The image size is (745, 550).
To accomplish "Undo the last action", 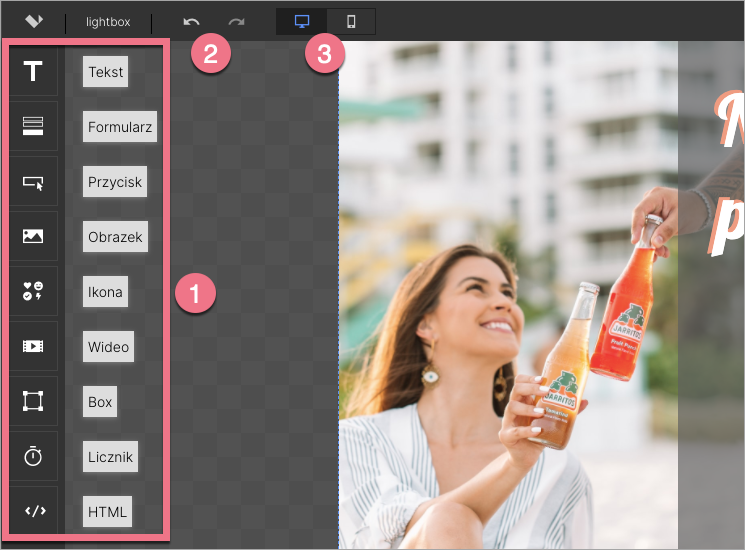I will [x=191, y=21].
